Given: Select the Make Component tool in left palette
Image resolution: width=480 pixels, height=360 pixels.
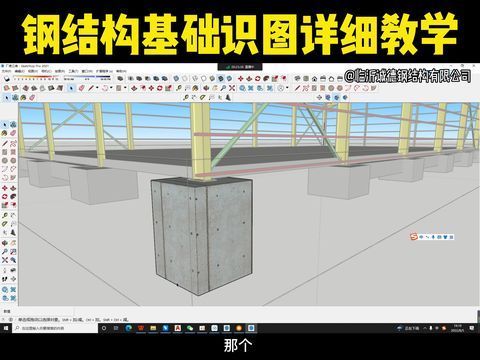Looking at the screenshot, I should (x=13, y=124).
